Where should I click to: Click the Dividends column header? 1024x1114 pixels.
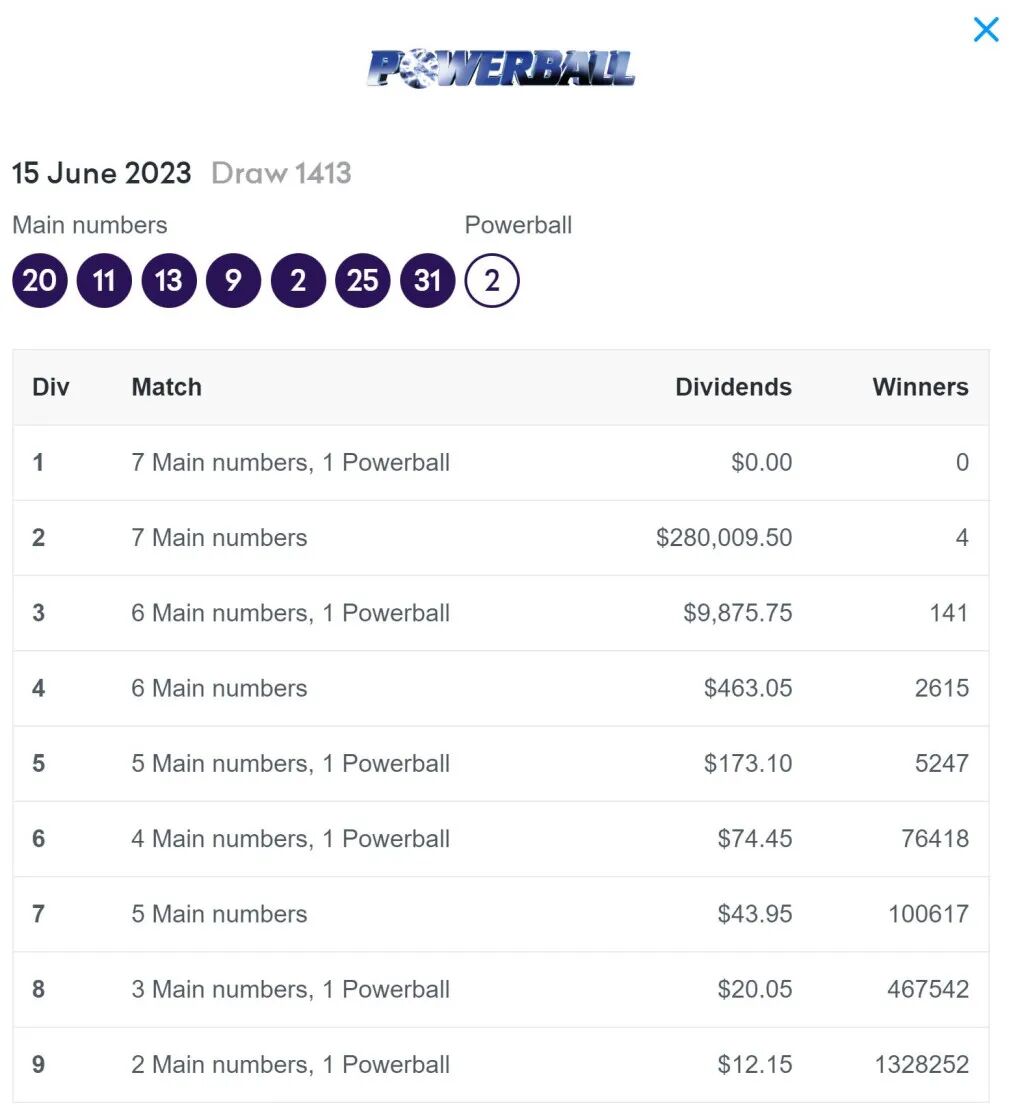click(x=733, y=387)
